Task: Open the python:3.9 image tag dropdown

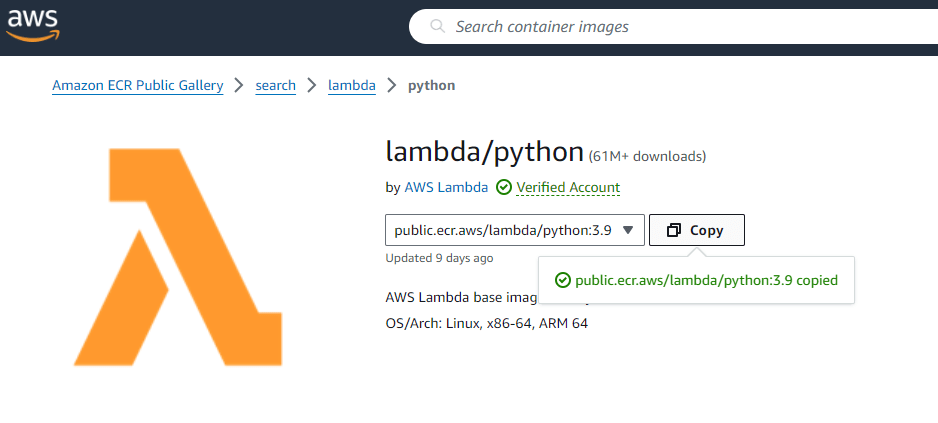Action: pyautogui.click(x=503, y=230)
